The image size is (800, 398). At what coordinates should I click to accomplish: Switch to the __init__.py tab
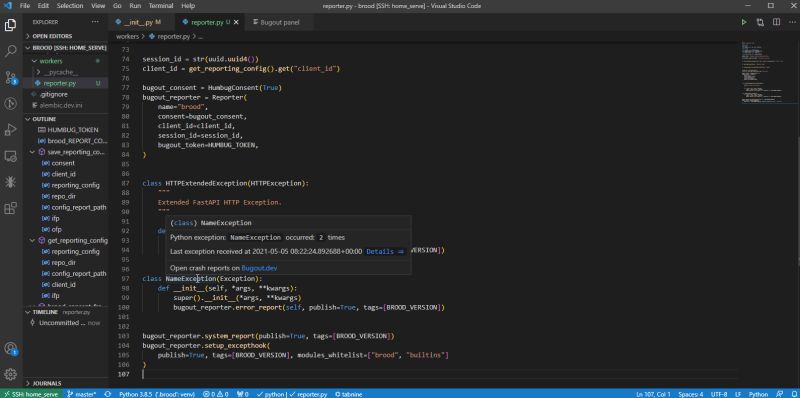(x=141, y=22)
